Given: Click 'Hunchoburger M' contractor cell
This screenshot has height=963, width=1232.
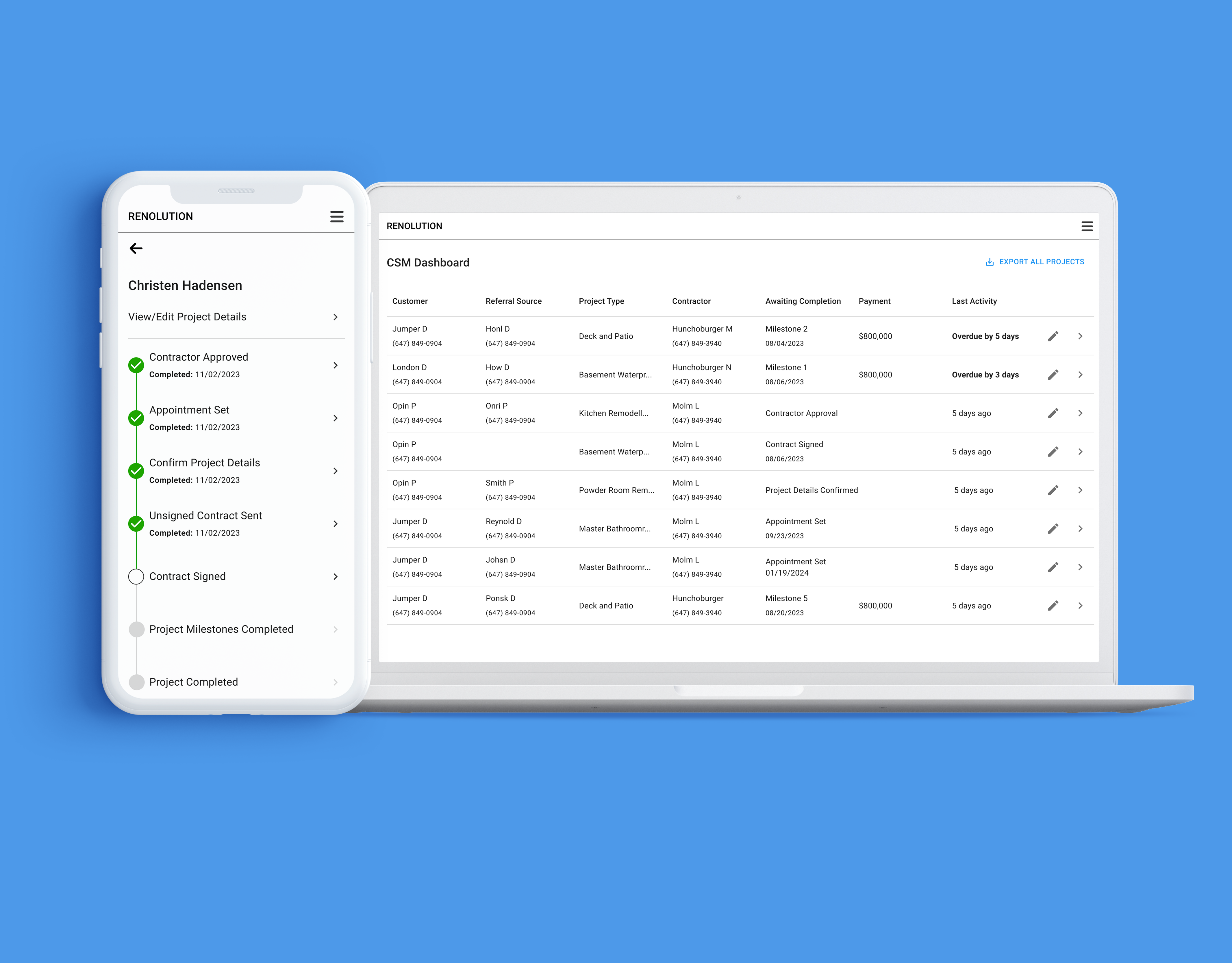Looking at the screenshot, I should (702, 329).
